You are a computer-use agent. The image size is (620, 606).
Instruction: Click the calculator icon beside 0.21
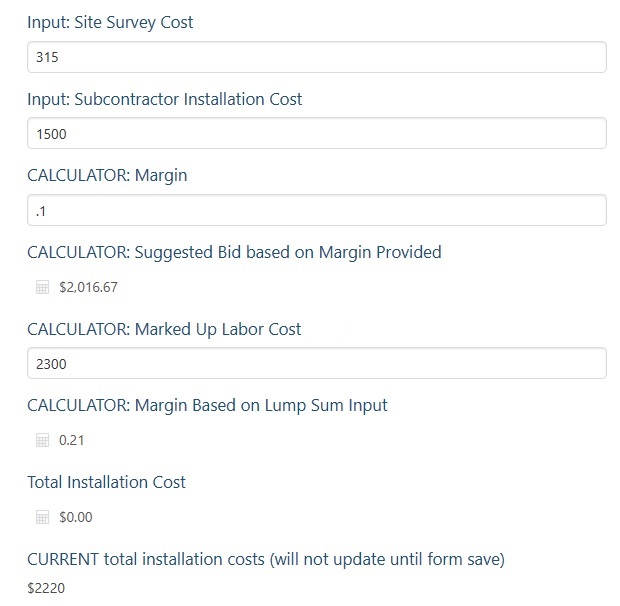42,440
